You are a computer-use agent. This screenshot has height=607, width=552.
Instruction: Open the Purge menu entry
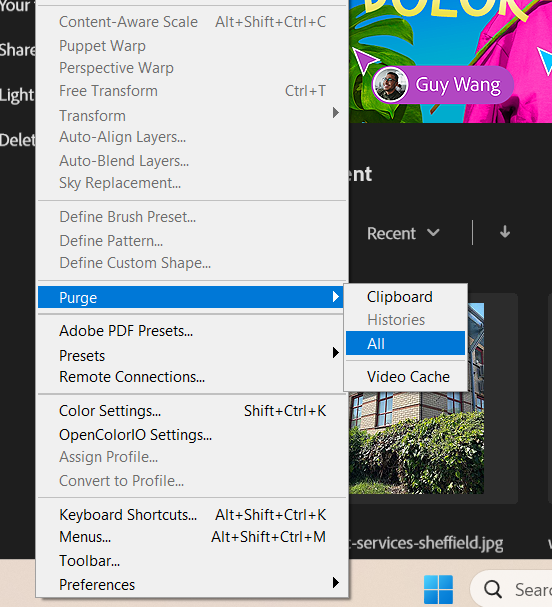[x=190, y=297]
